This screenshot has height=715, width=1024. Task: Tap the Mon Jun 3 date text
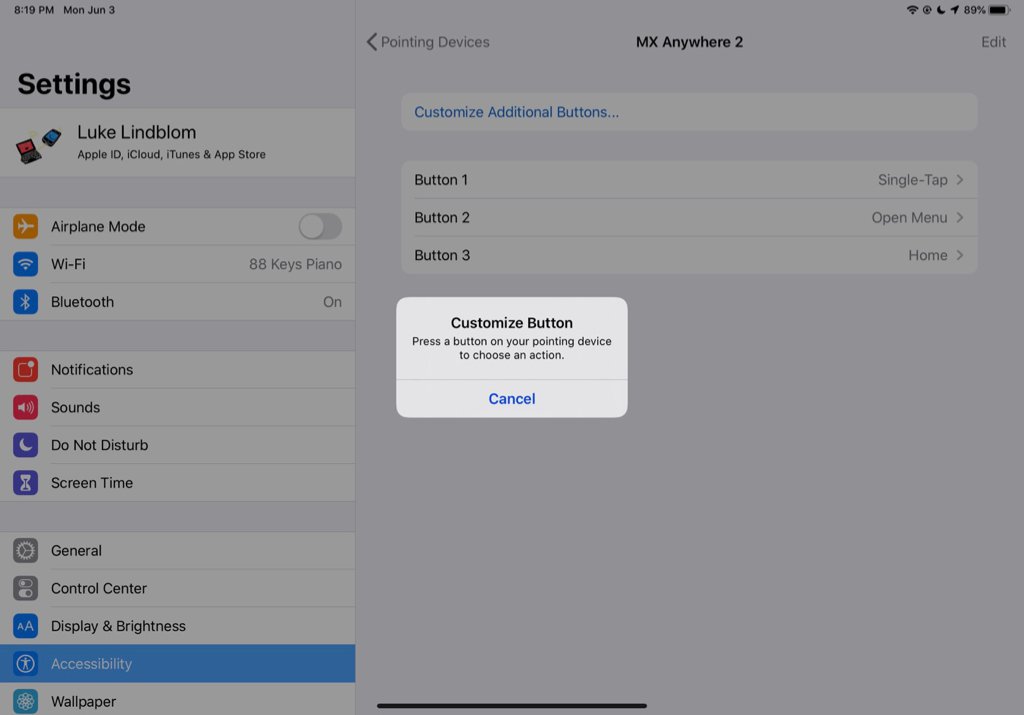(x=89, y=10)
